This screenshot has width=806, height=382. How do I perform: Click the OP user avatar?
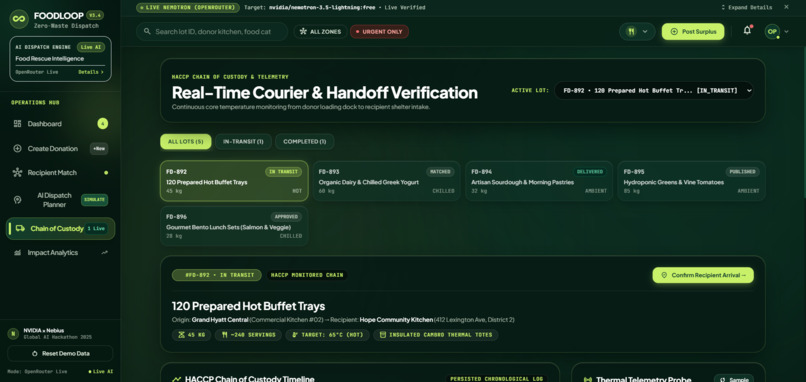(772, 31)
